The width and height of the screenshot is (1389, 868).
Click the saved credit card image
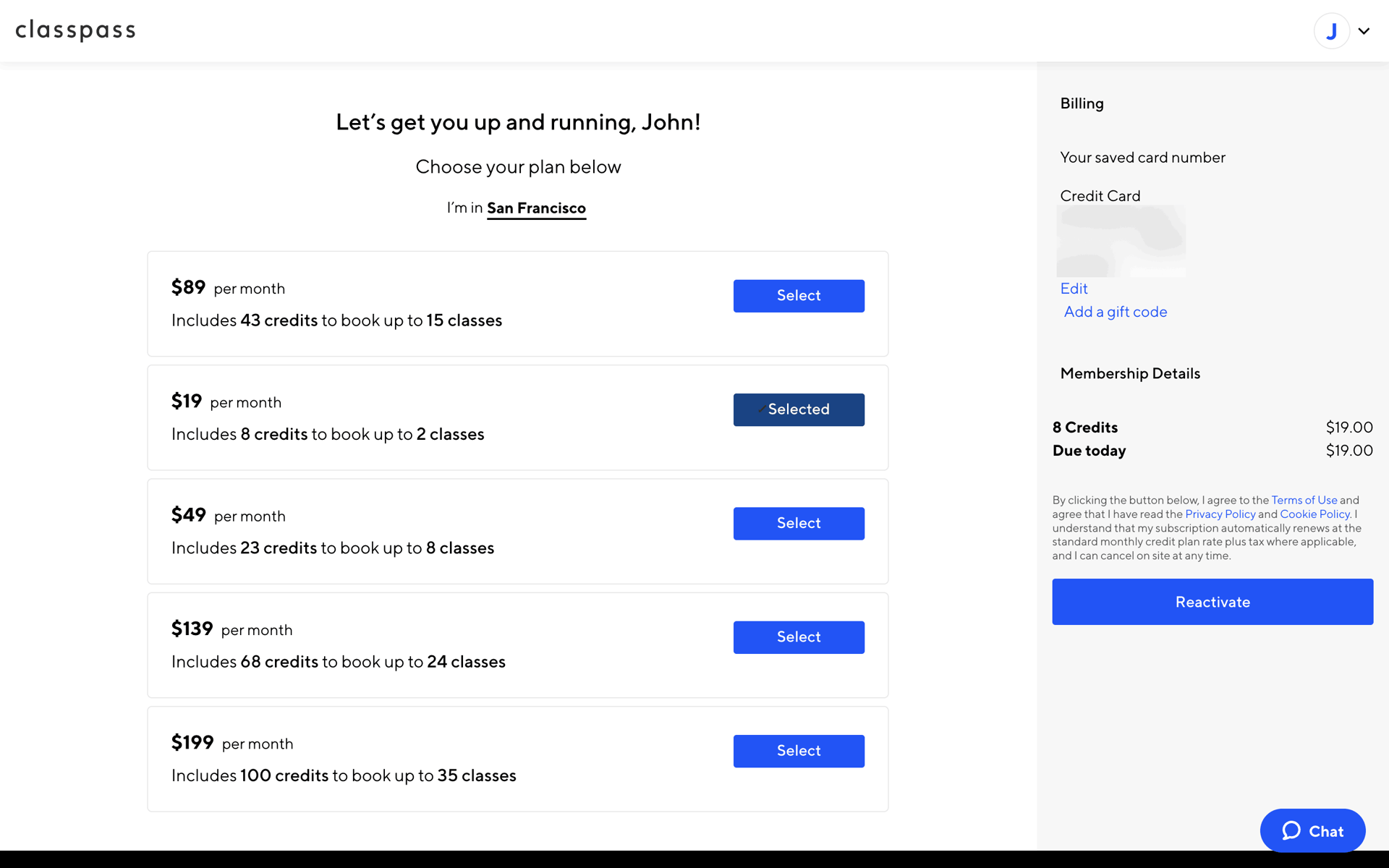pyautogui.click(x=1121, y=241)
